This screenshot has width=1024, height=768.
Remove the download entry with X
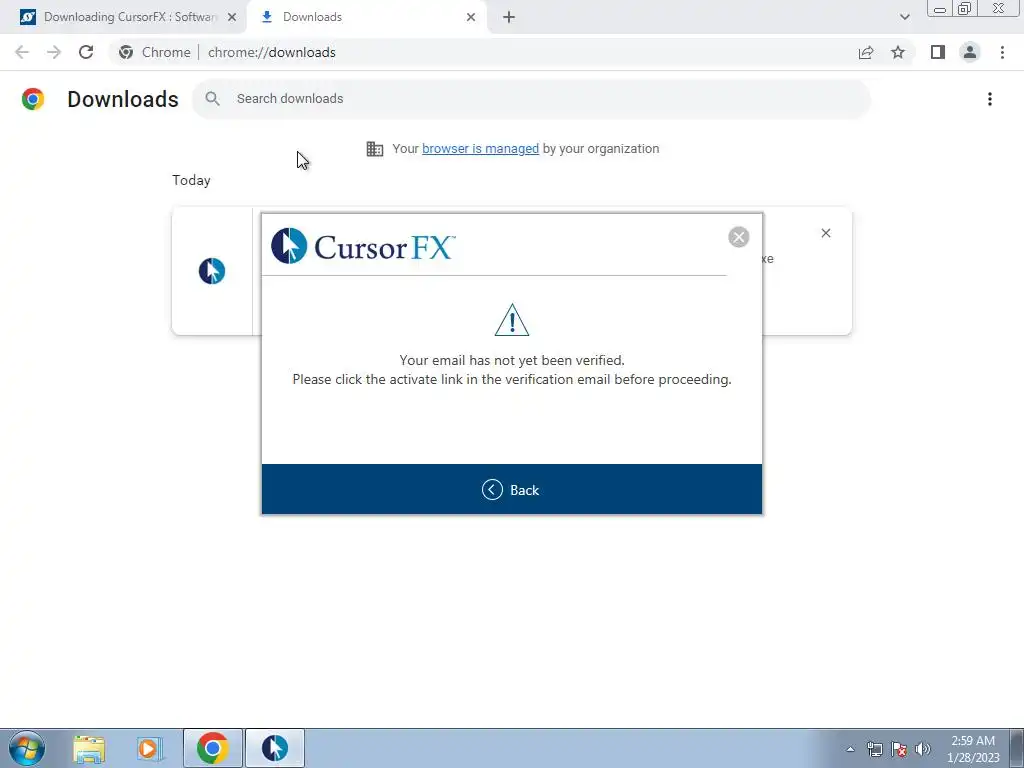825,233
